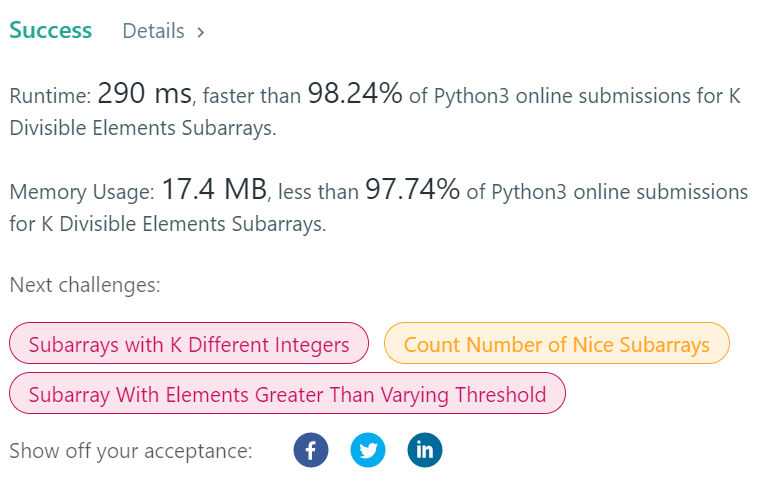Click the 98.24% runtime percentile
This screenshot has height=484, width=772.
click(355, 95)
